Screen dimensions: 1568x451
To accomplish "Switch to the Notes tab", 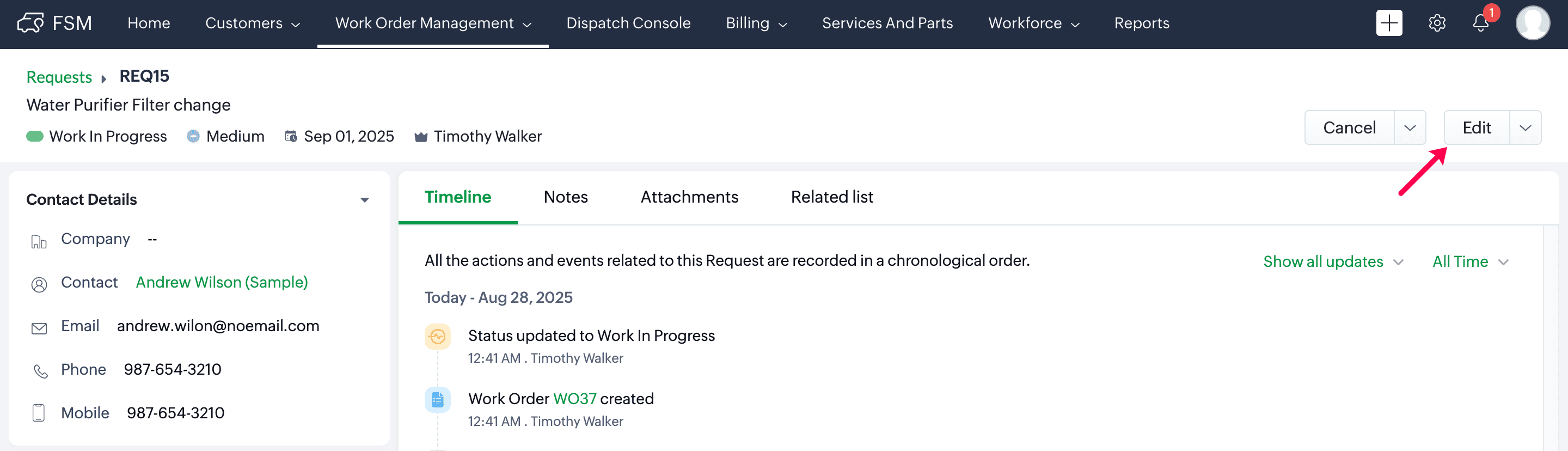I will click(566, 197).
